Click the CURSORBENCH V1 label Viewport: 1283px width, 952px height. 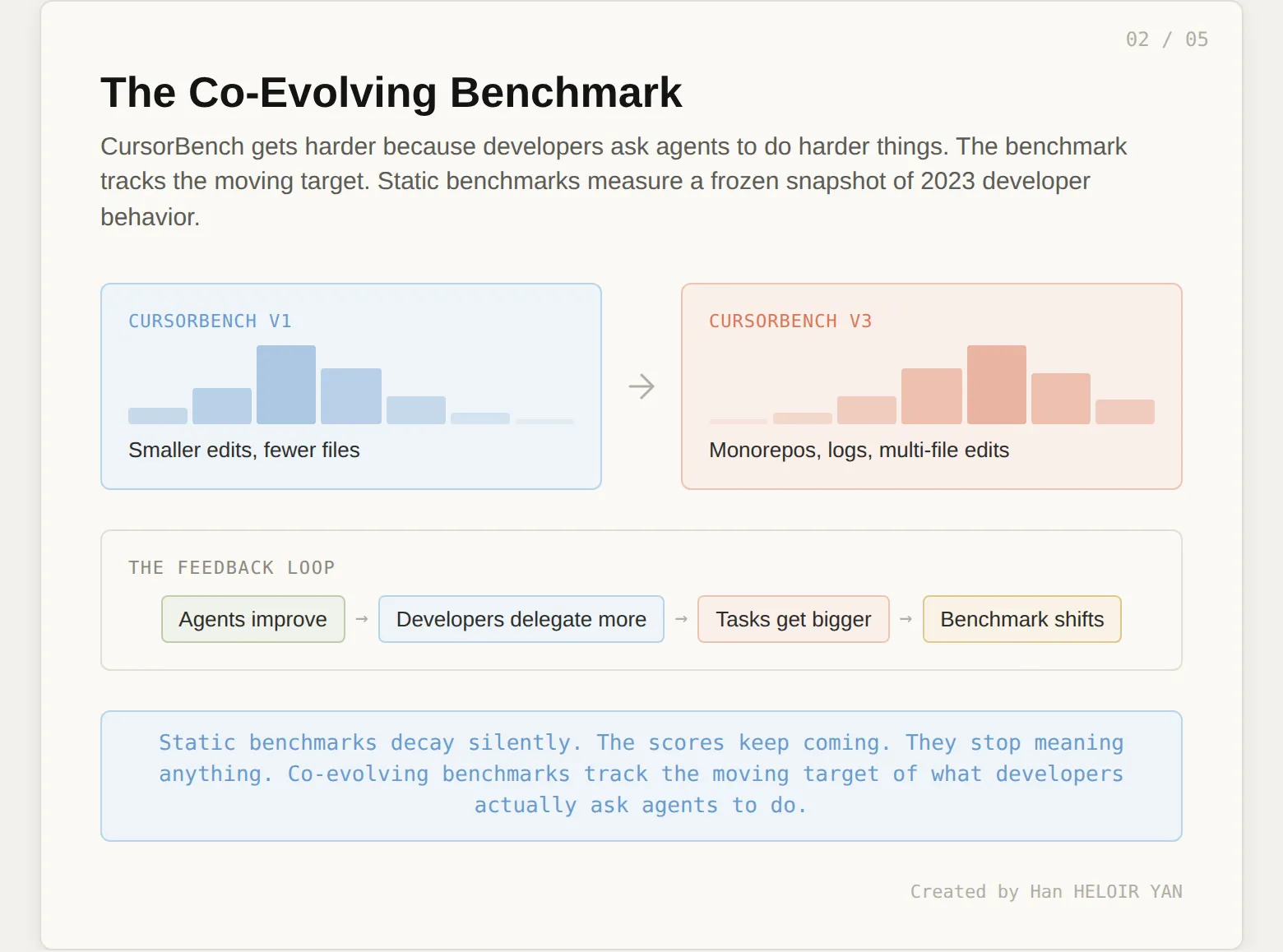tap(210, 321)
